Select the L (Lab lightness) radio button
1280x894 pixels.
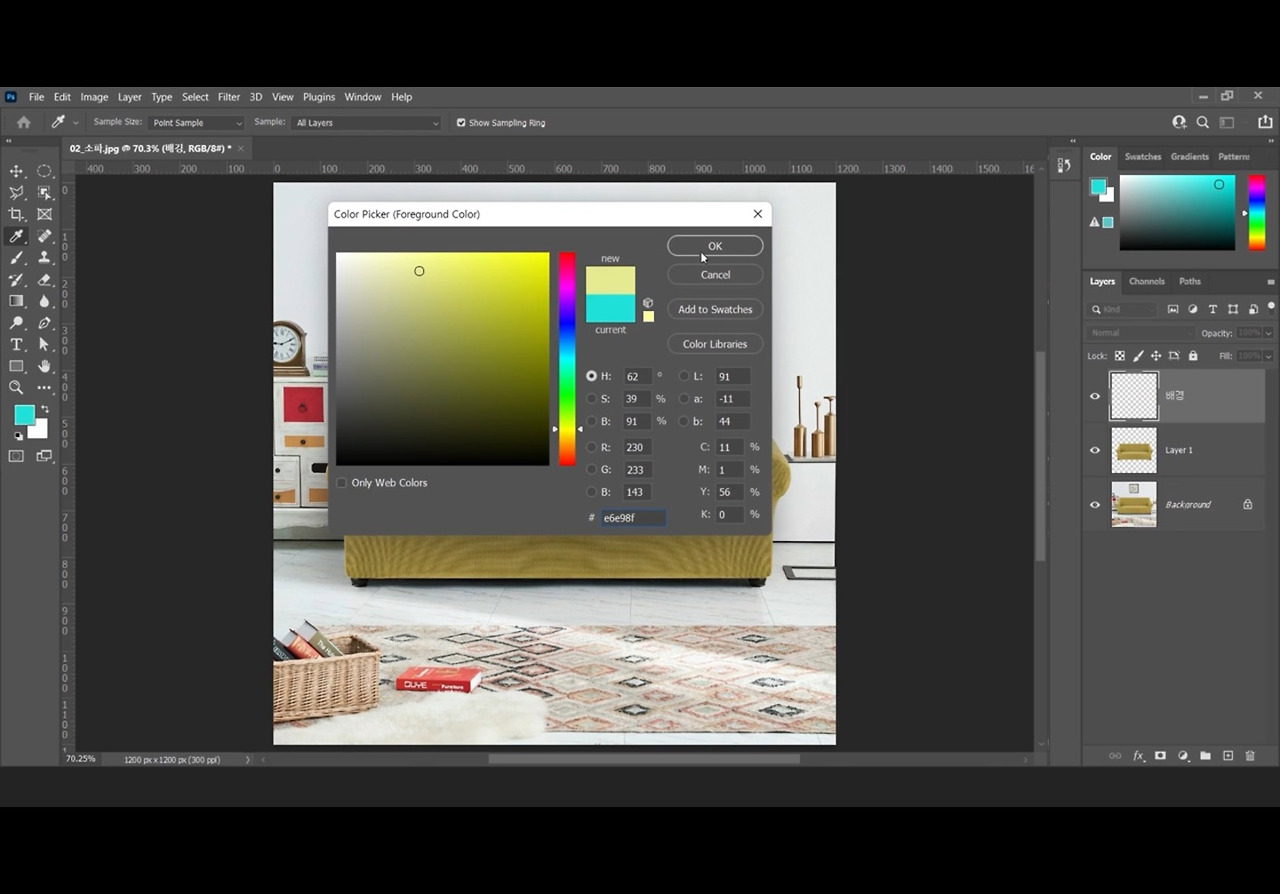684,376
